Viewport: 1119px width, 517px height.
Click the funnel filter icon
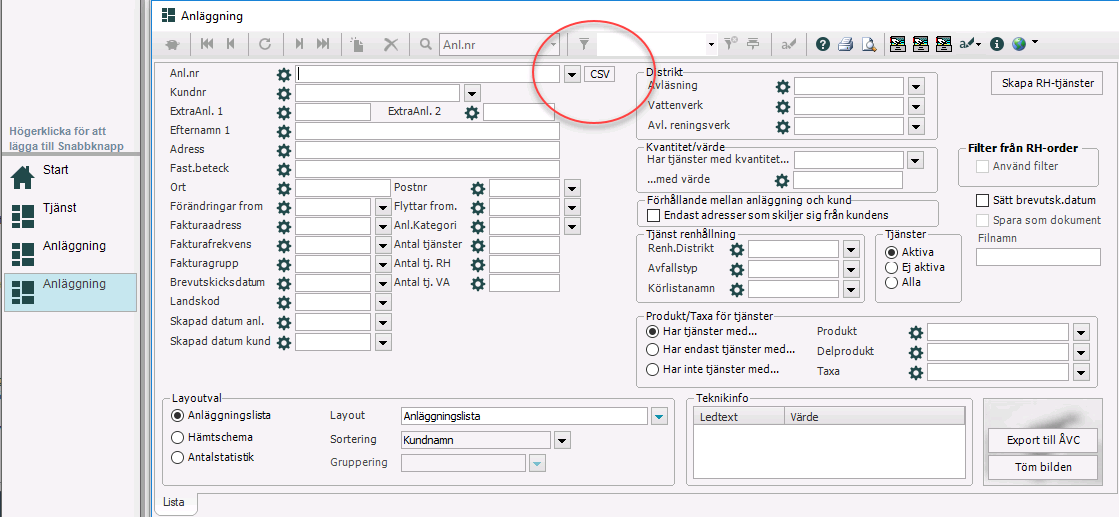pos(584,44)
